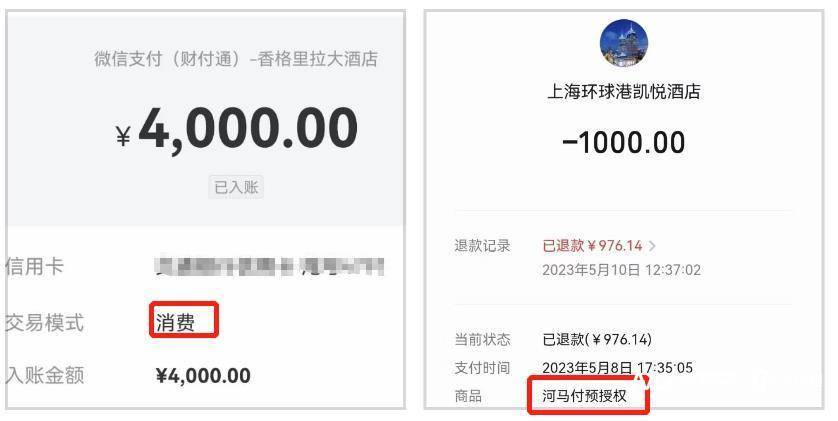The width and height of the screenshot is (838, 421).
Task: Click the 信用卡 row label
Action: [34, 266]
